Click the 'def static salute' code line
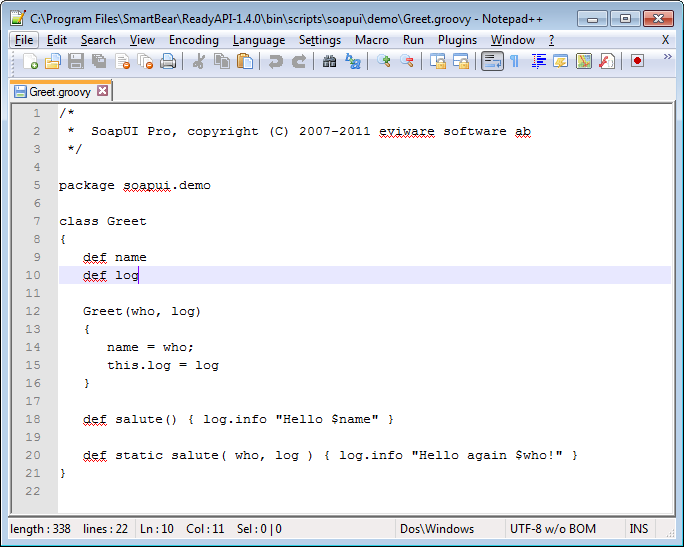 coord(330,455)
